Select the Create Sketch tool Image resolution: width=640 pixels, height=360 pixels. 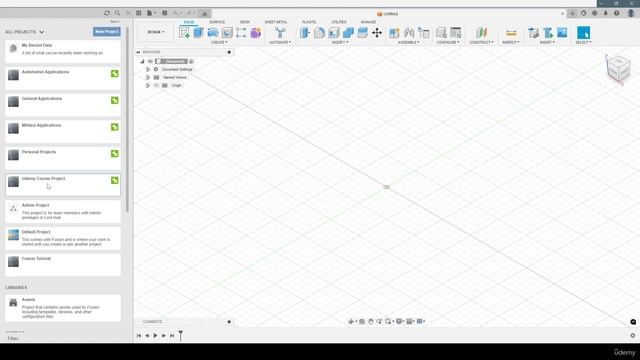pyautogui.click(x=184, y=33)
